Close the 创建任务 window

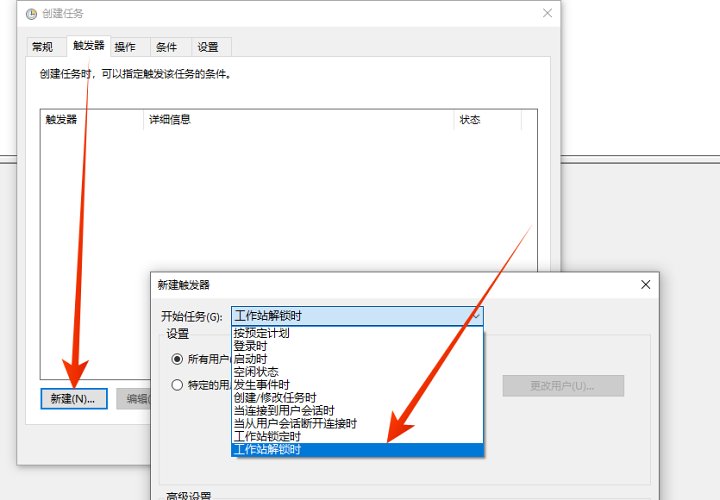(x=547, y=13)
